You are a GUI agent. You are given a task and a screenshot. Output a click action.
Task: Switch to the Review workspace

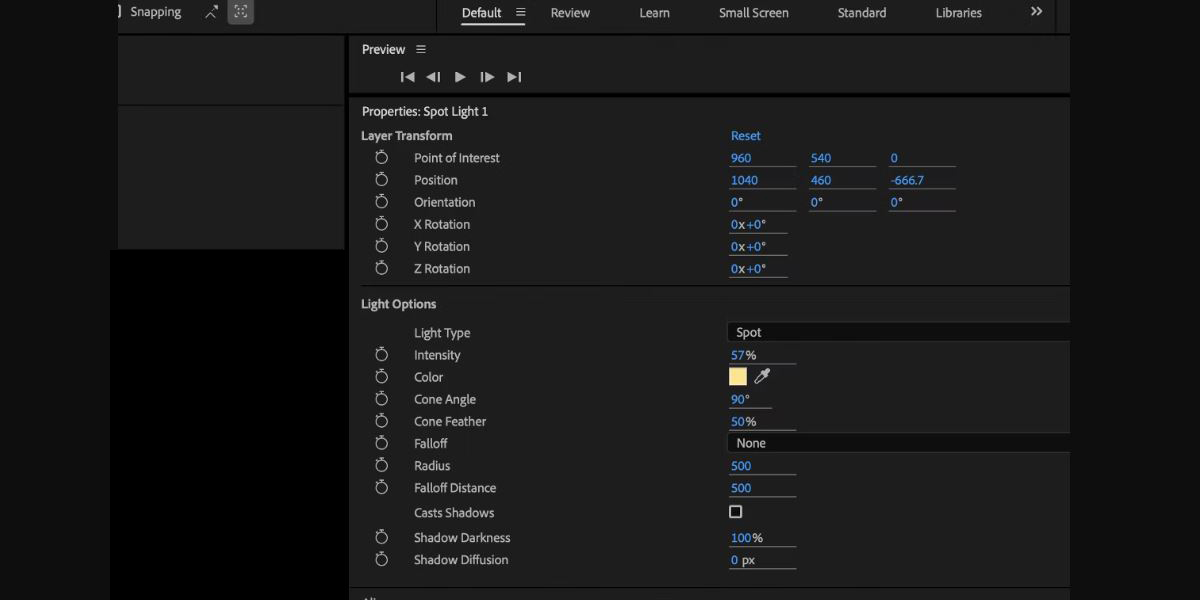click(570, 13)
